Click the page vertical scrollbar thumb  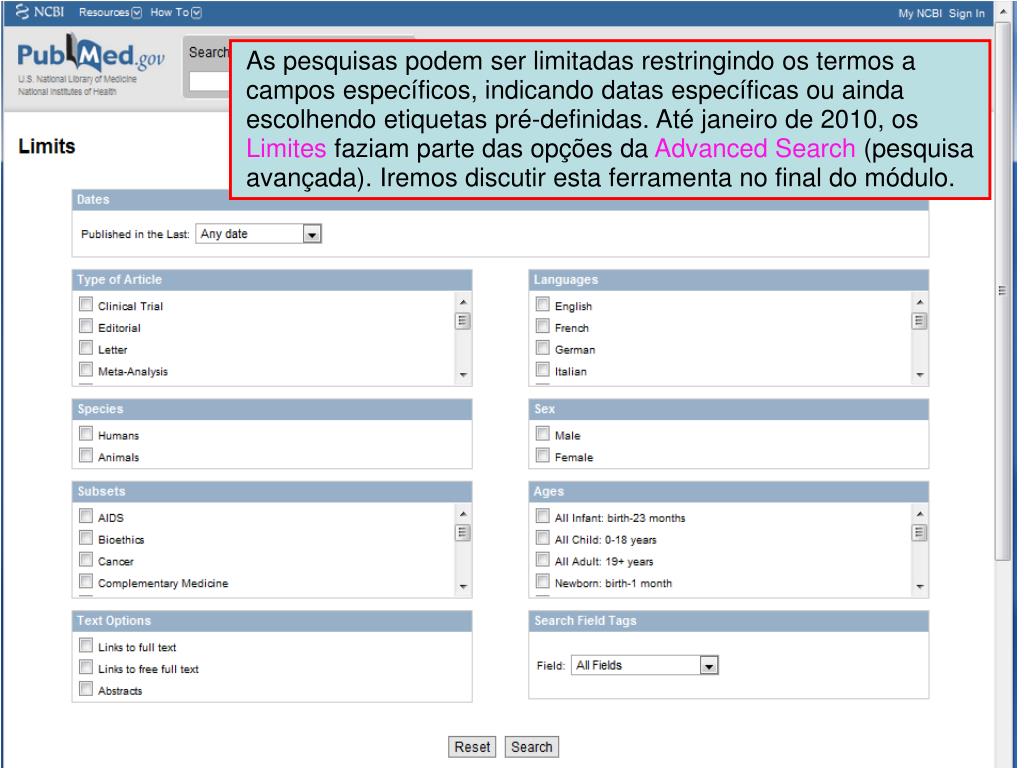[x=1002, y=291]
